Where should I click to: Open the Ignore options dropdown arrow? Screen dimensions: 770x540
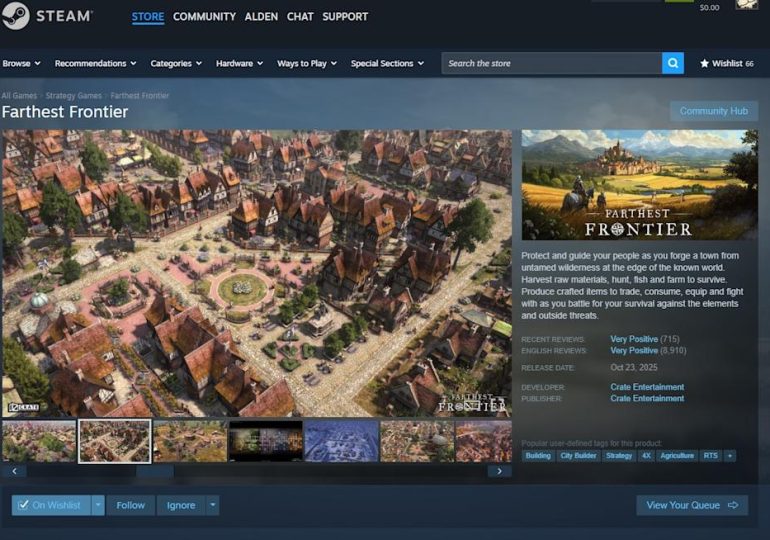(213, 505)
